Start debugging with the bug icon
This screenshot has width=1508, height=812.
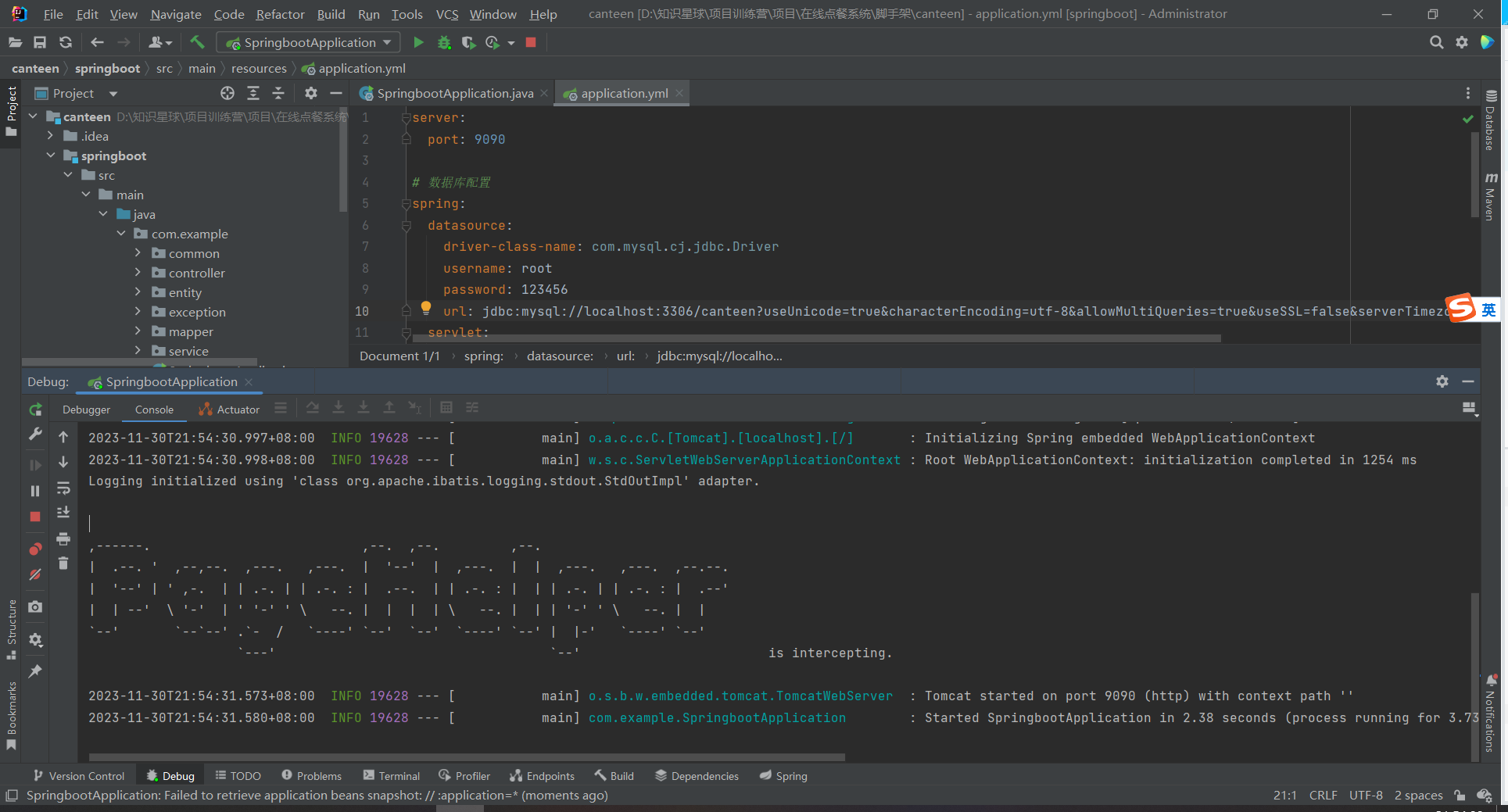[444, 42]
